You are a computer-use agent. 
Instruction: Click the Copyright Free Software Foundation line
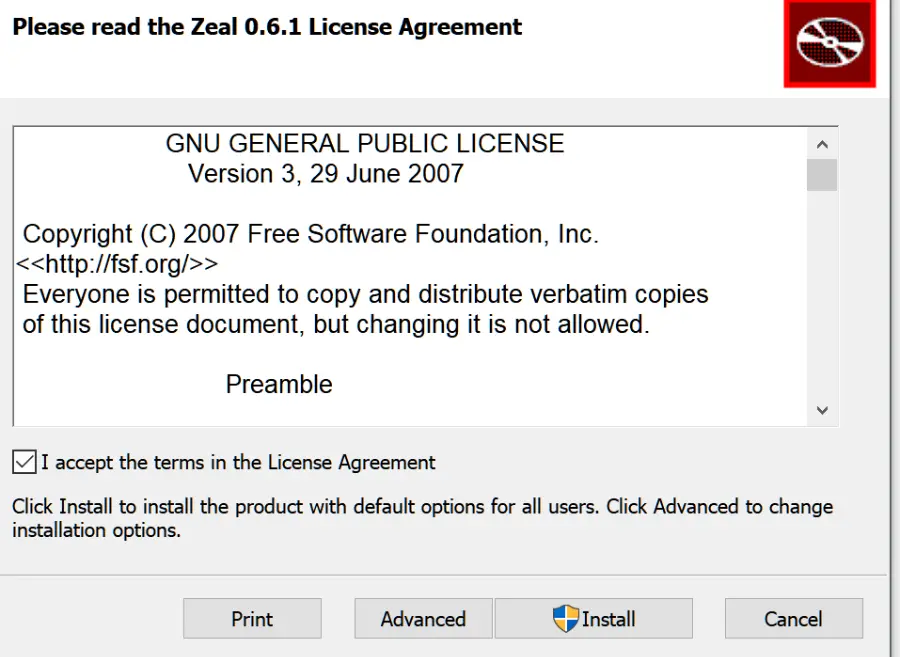311,234
